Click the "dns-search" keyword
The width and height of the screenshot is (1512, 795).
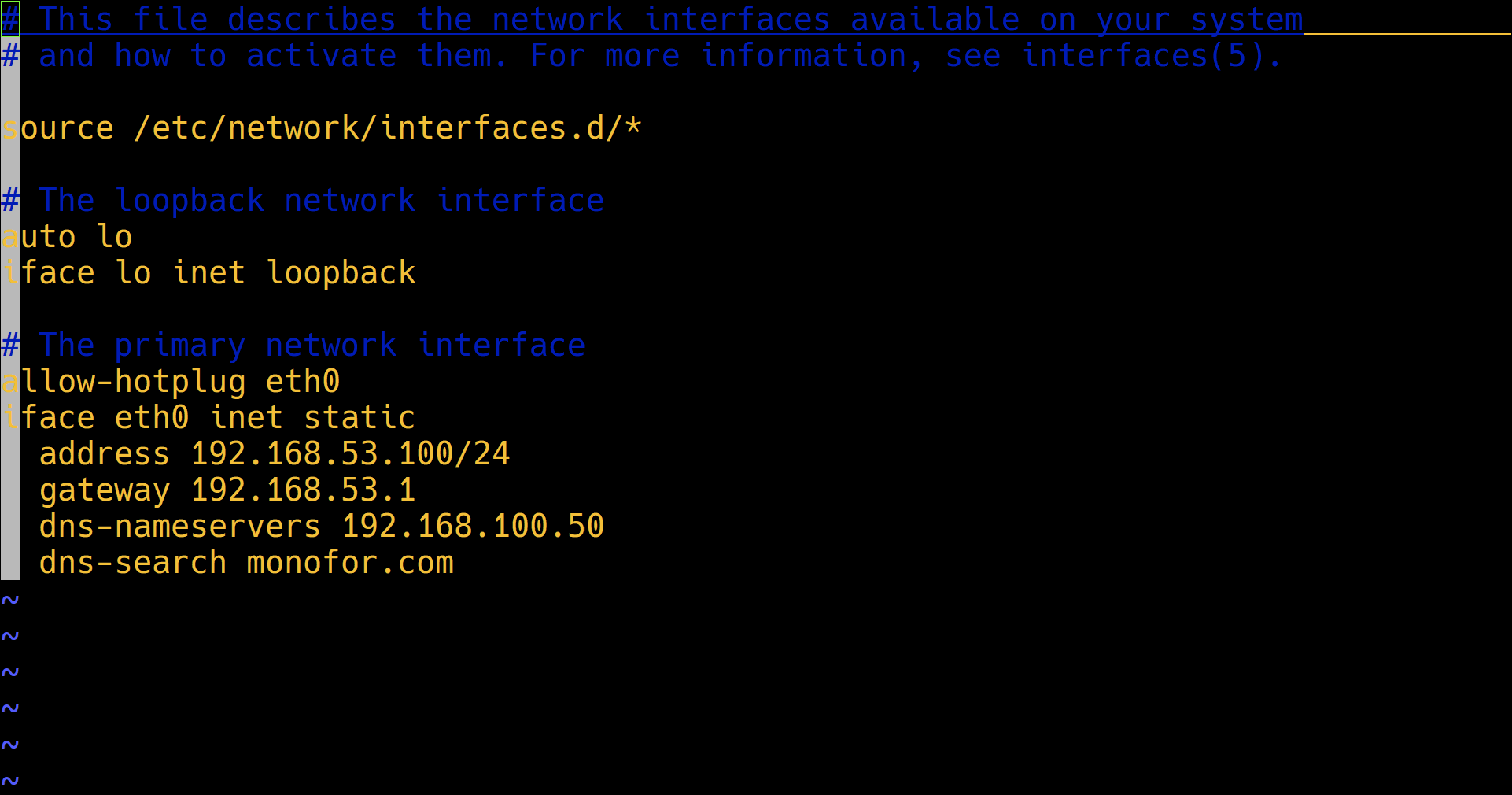pyautogui.click(x=133, y=562)
